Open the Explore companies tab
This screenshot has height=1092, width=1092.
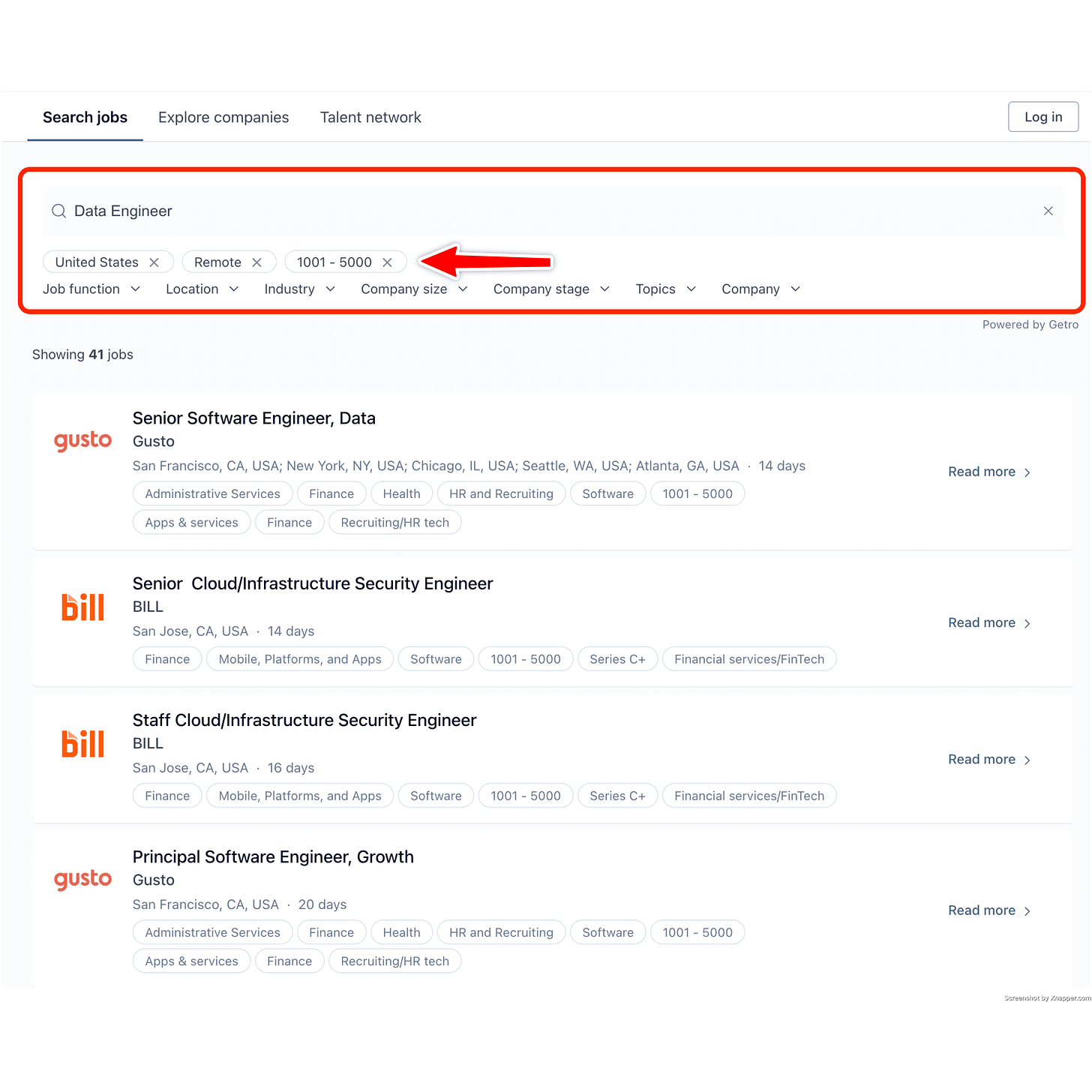[223, 117]
